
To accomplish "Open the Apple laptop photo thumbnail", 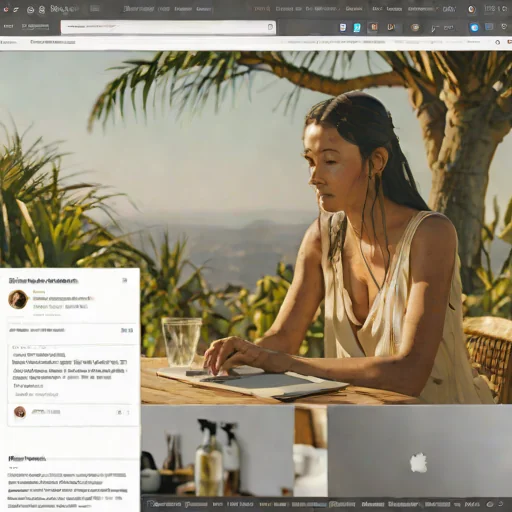I will coord(420,451).
